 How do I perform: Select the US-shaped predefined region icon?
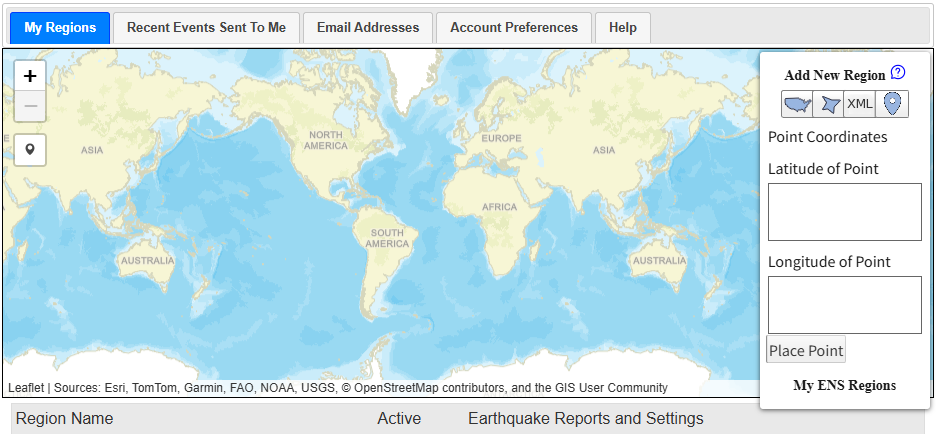(798, 104)
